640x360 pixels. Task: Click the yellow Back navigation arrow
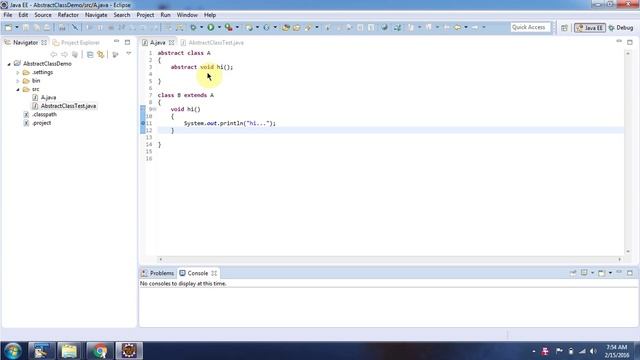(458, 27)
